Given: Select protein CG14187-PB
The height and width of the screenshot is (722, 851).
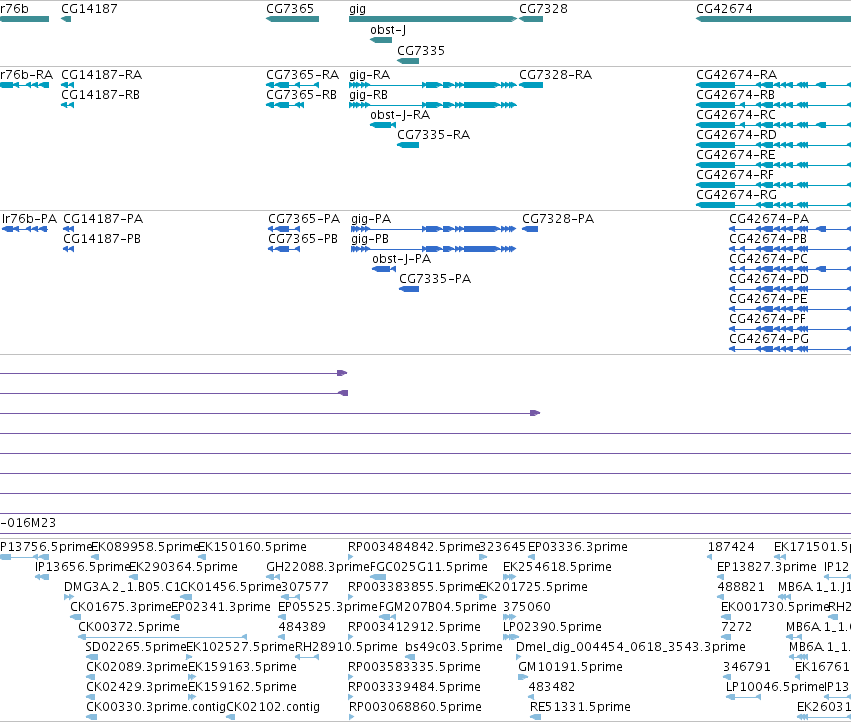Looking at the screenshot, I should coord(102,239).
